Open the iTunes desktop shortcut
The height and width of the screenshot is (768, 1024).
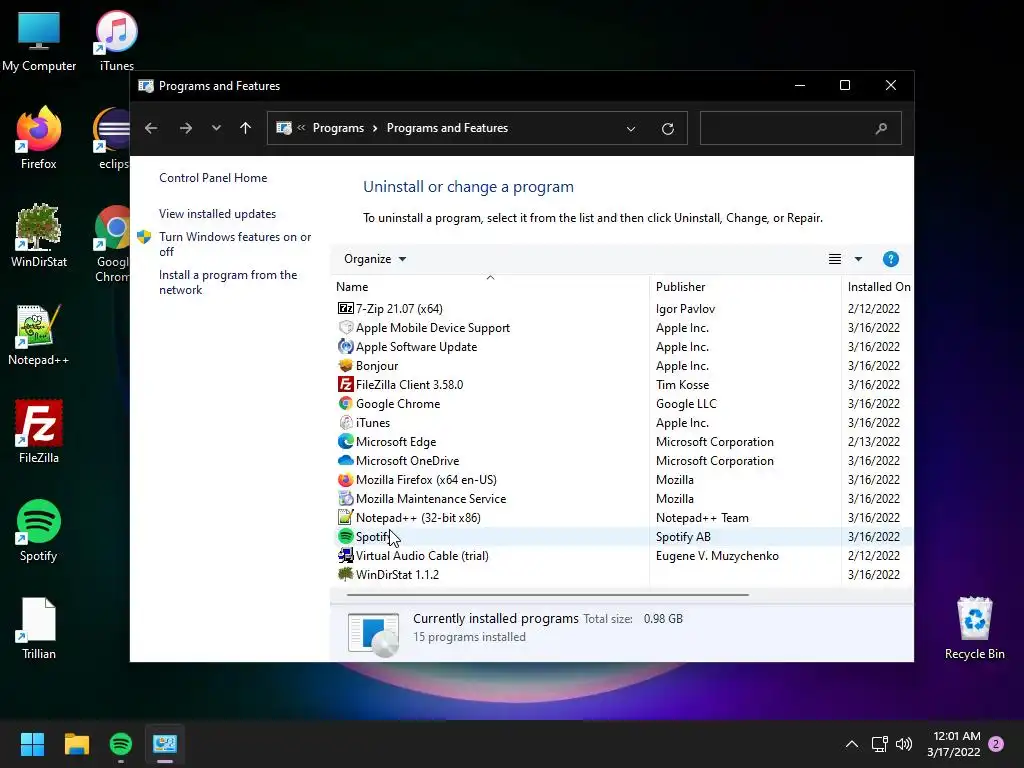116,40
